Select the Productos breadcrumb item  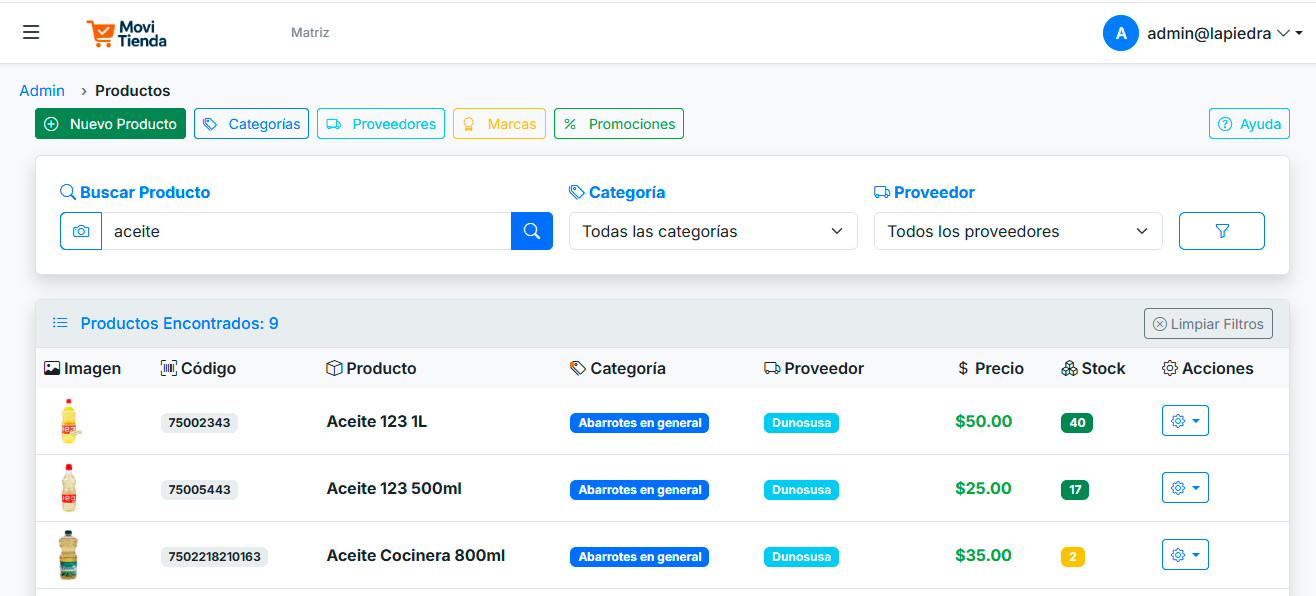coord(132,90)
